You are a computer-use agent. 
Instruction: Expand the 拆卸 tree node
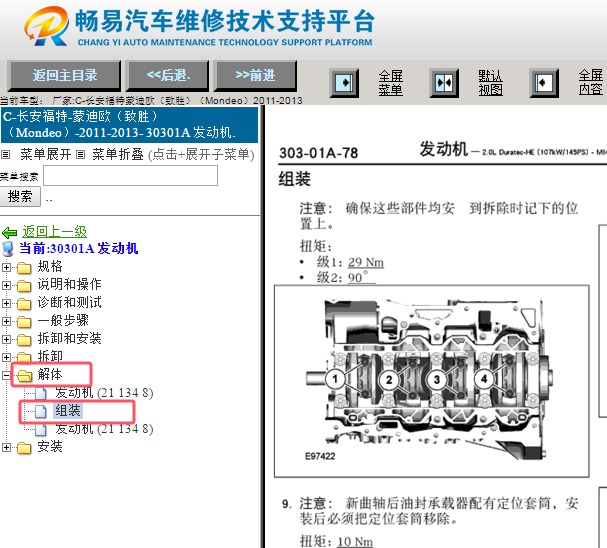point(6,357)
